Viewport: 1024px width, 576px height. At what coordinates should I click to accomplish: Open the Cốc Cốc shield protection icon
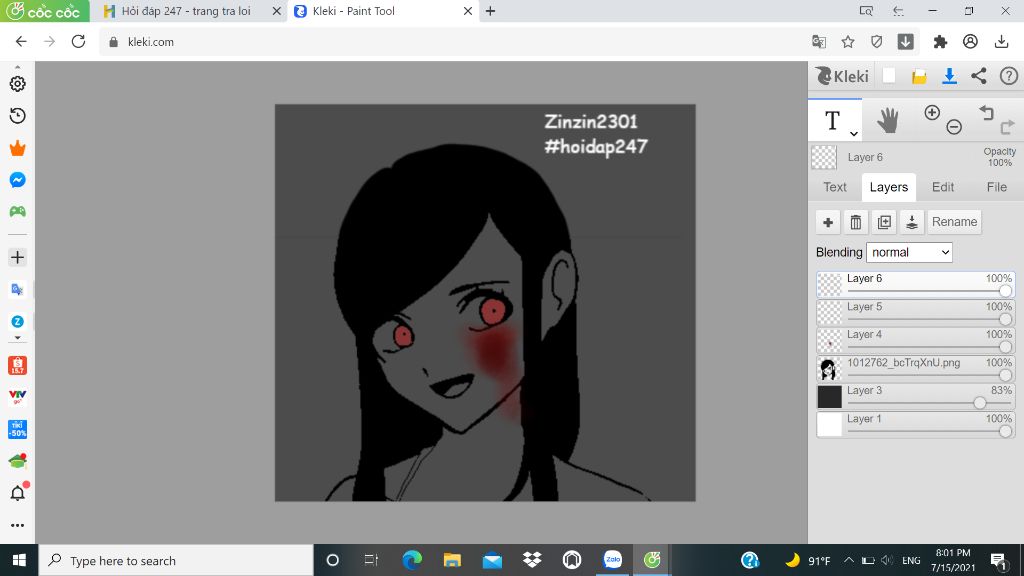876,42
